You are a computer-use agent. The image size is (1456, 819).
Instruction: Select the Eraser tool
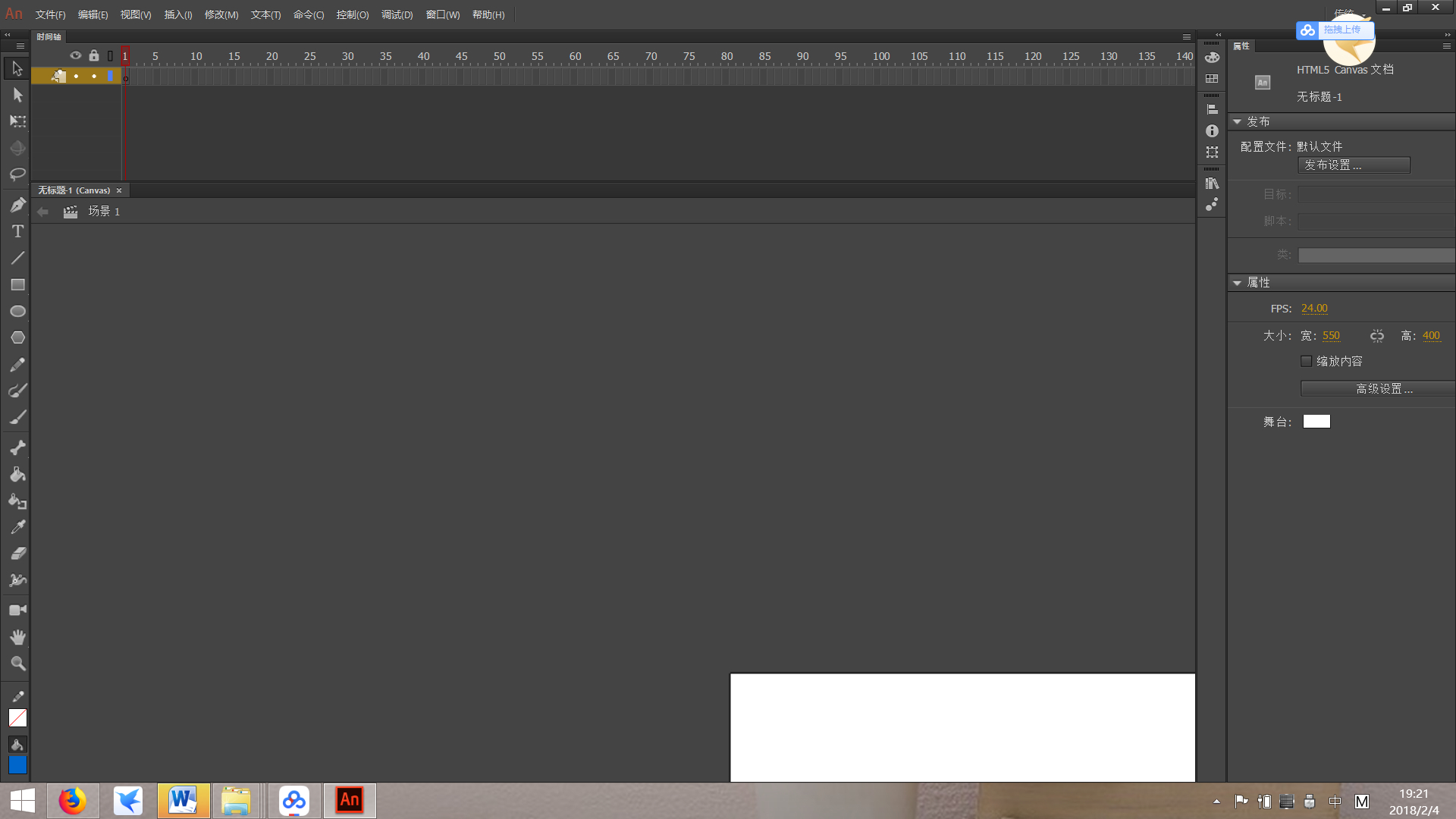[x=17, y=554]
